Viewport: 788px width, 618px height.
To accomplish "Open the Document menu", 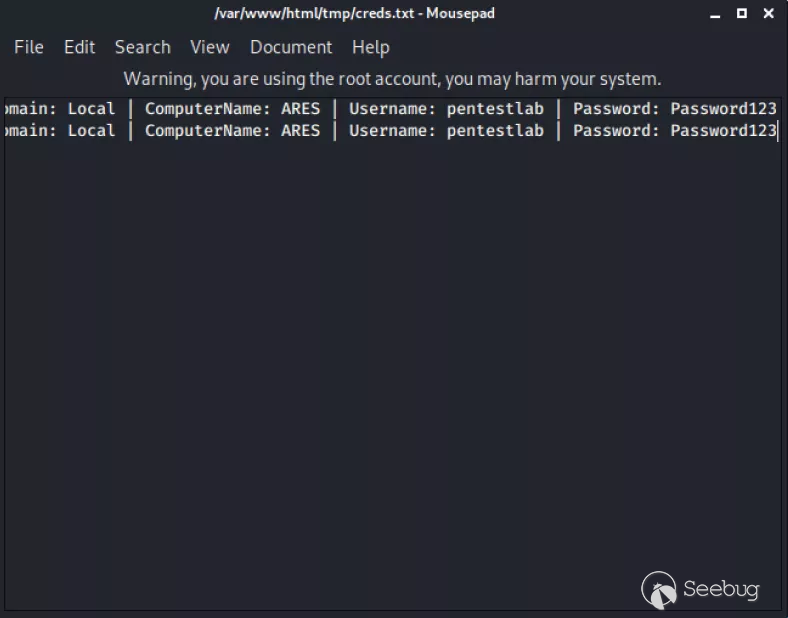I will (x=291, y=47).
